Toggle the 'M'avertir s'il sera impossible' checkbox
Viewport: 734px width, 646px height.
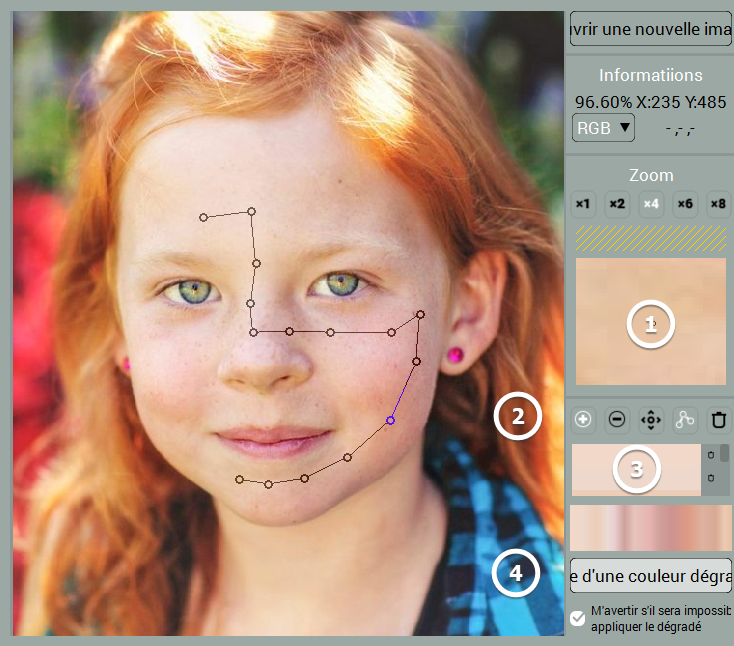[x=578, y=618]
